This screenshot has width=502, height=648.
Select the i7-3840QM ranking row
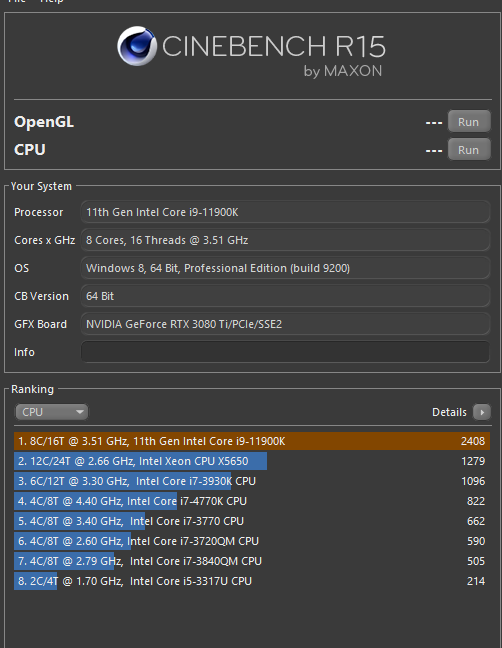pos(252,561)
